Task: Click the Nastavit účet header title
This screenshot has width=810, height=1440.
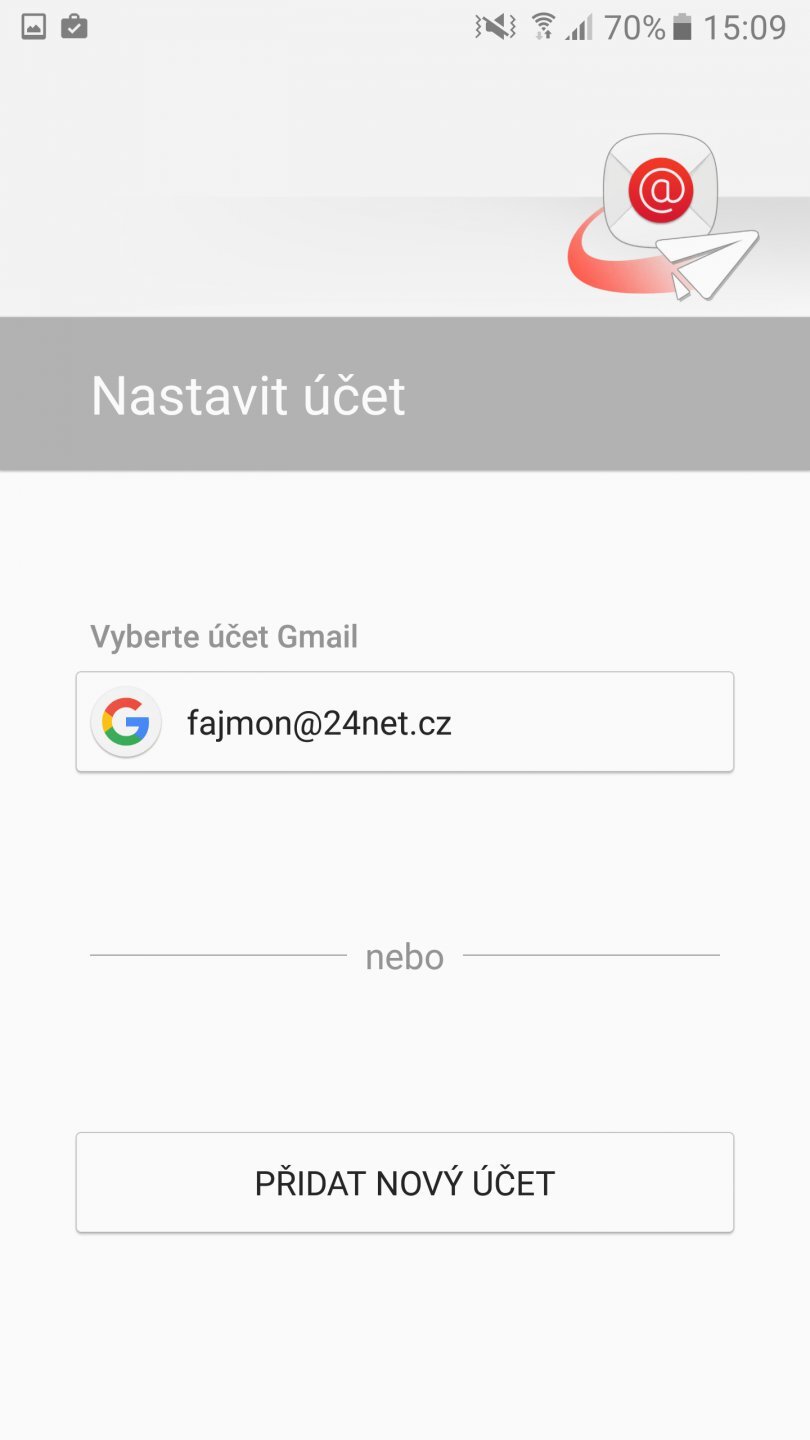Action: click(248, 396)
